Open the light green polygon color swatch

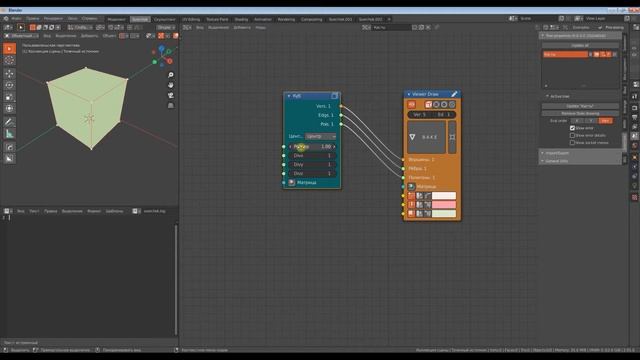[x=444, y=214]
